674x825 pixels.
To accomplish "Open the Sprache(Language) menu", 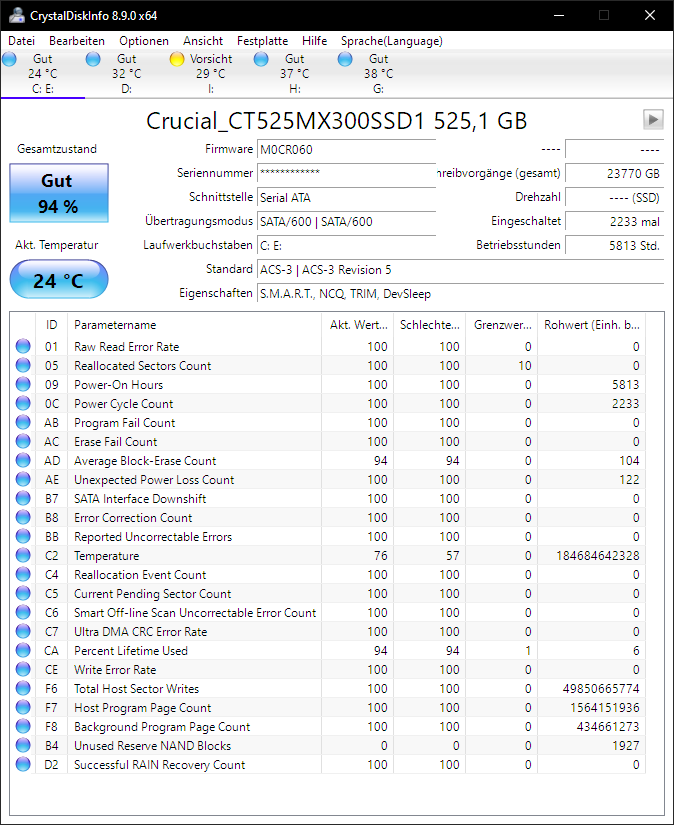I will 391,41.
